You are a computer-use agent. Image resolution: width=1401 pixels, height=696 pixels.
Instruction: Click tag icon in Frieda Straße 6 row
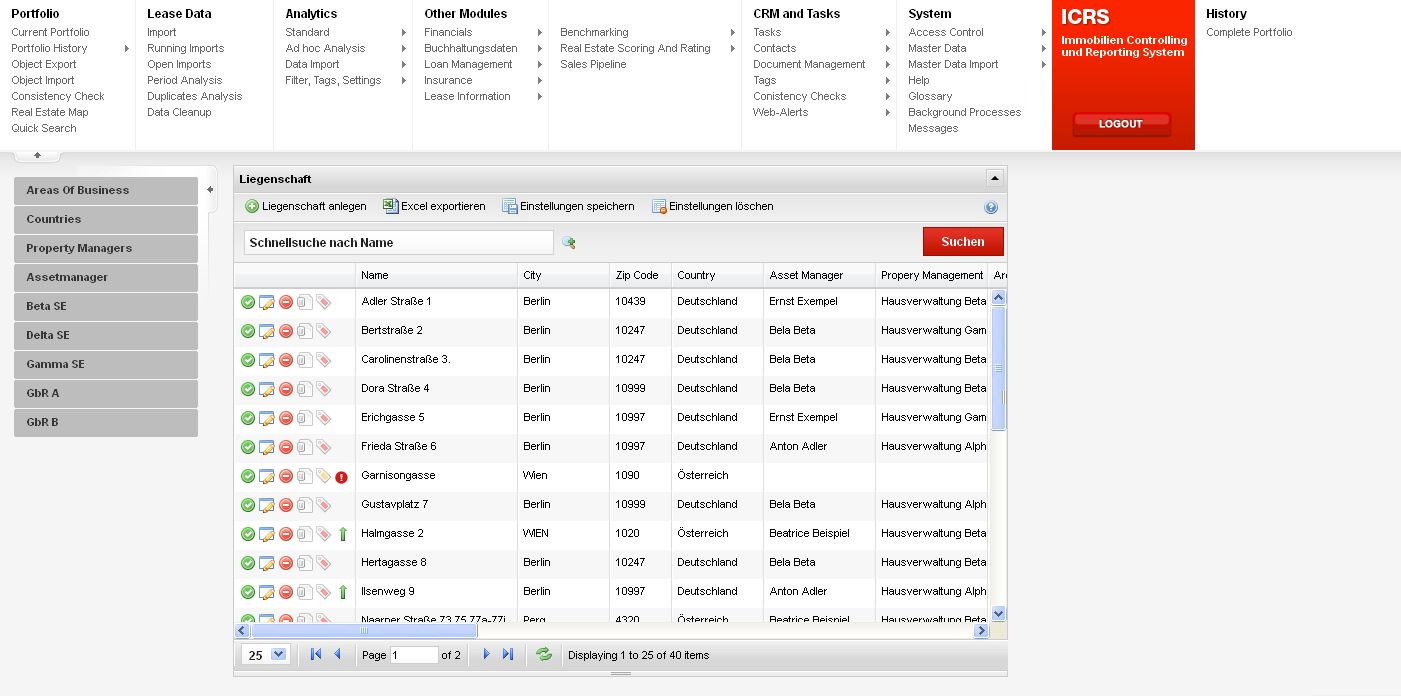[323, 447]
